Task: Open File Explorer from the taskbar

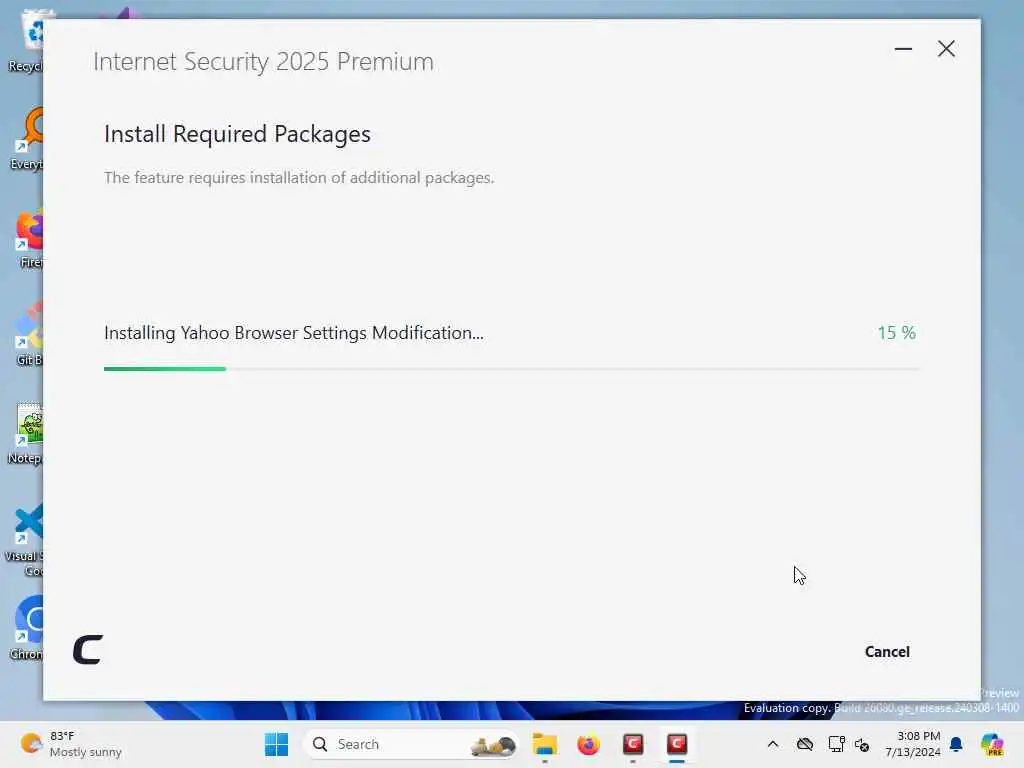Action: (545, 744)
